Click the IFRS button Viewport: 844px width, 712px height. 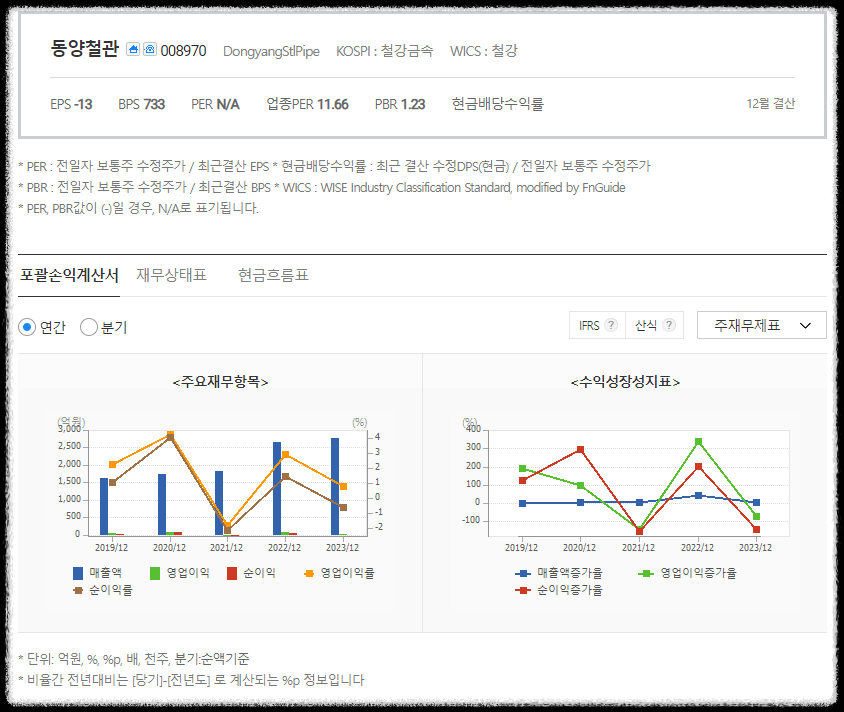point(597,325)
